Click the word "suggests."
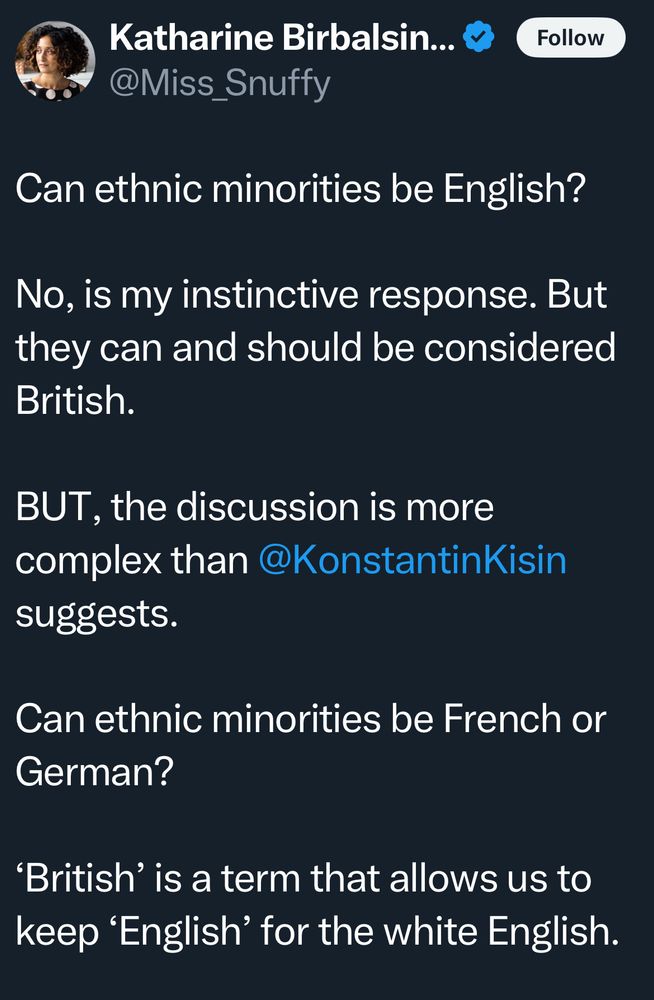This screenshot has width=654, height=1000. tap(96, 612)
